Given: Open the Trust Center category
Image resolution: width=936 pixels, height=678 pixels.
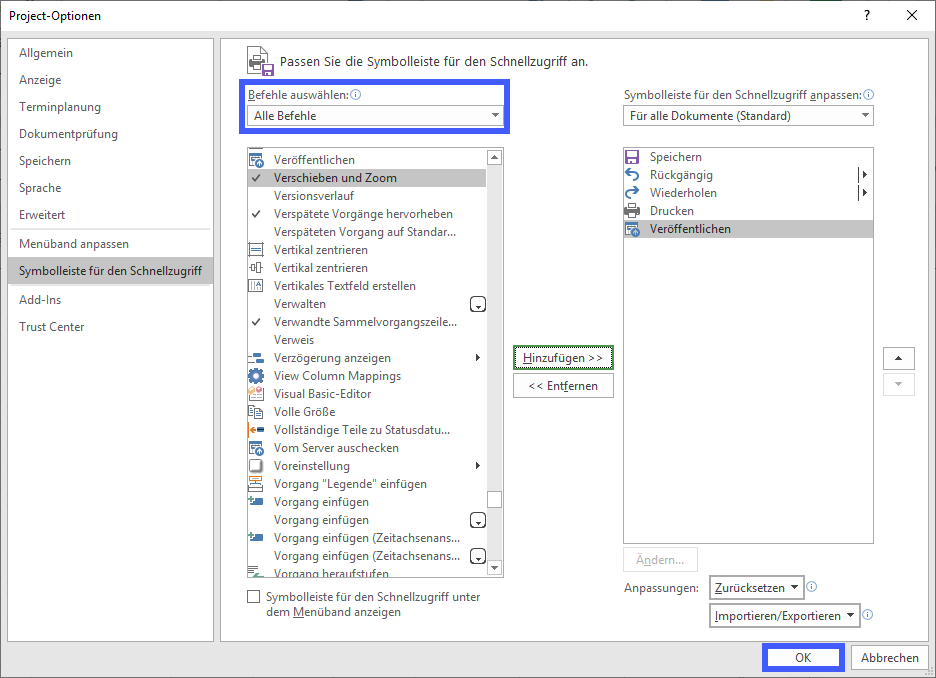Looking at the screenshot, I should click(52, 327).
